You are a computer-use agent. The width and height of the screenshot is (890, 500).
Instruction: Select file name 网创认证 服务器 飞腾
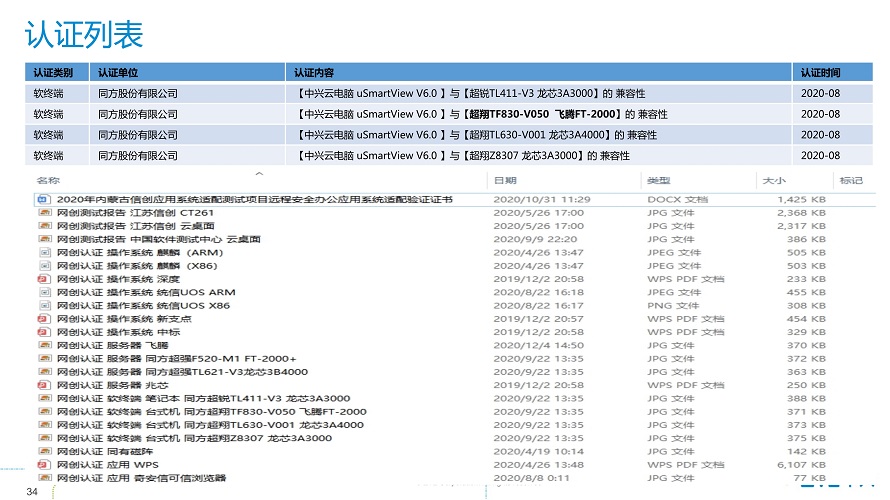112,345
